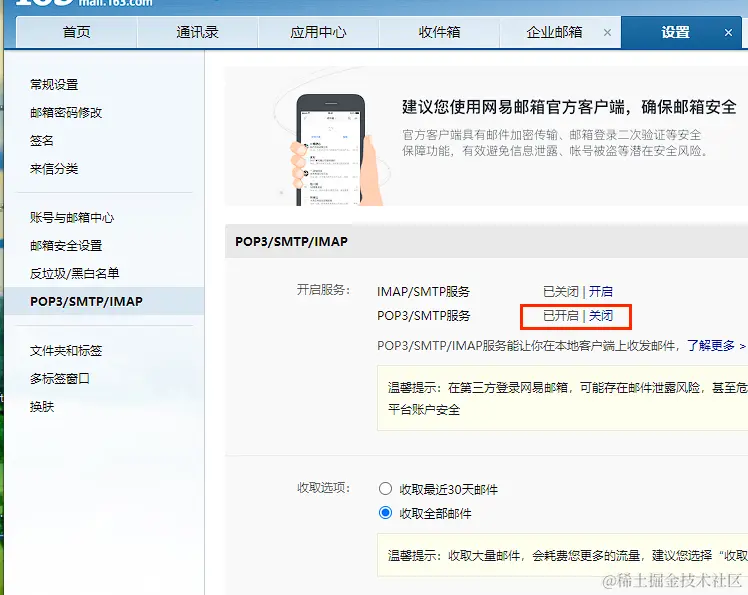Switch to the 企业邮箱 tab
Screen dimensions: 748x595
click(x=554, y=32)
